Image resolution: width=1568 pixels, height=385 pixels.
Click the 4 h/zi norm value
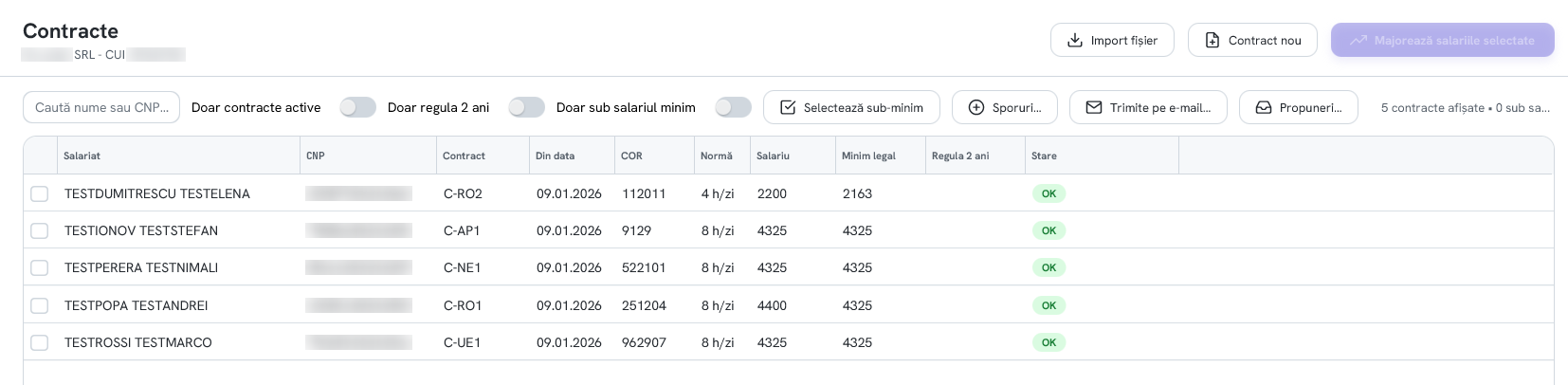(718, 193)
